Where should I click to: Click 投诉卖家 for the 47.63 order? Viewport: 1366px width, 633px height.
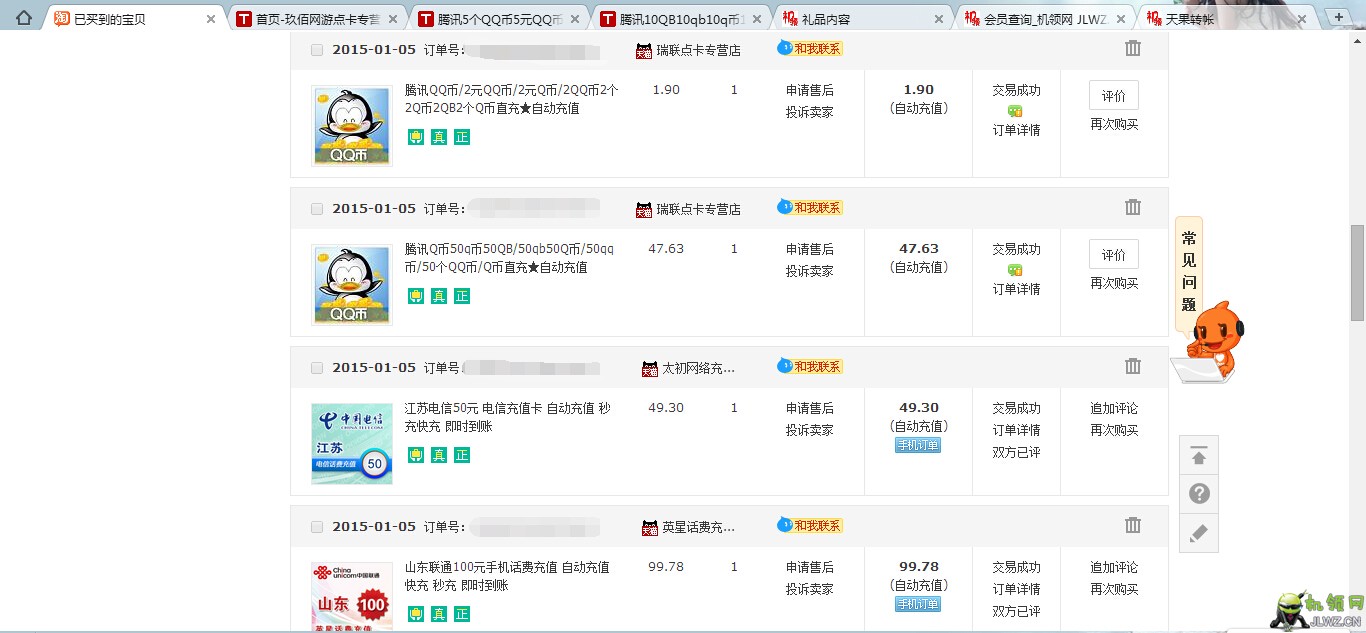[809, 271]
